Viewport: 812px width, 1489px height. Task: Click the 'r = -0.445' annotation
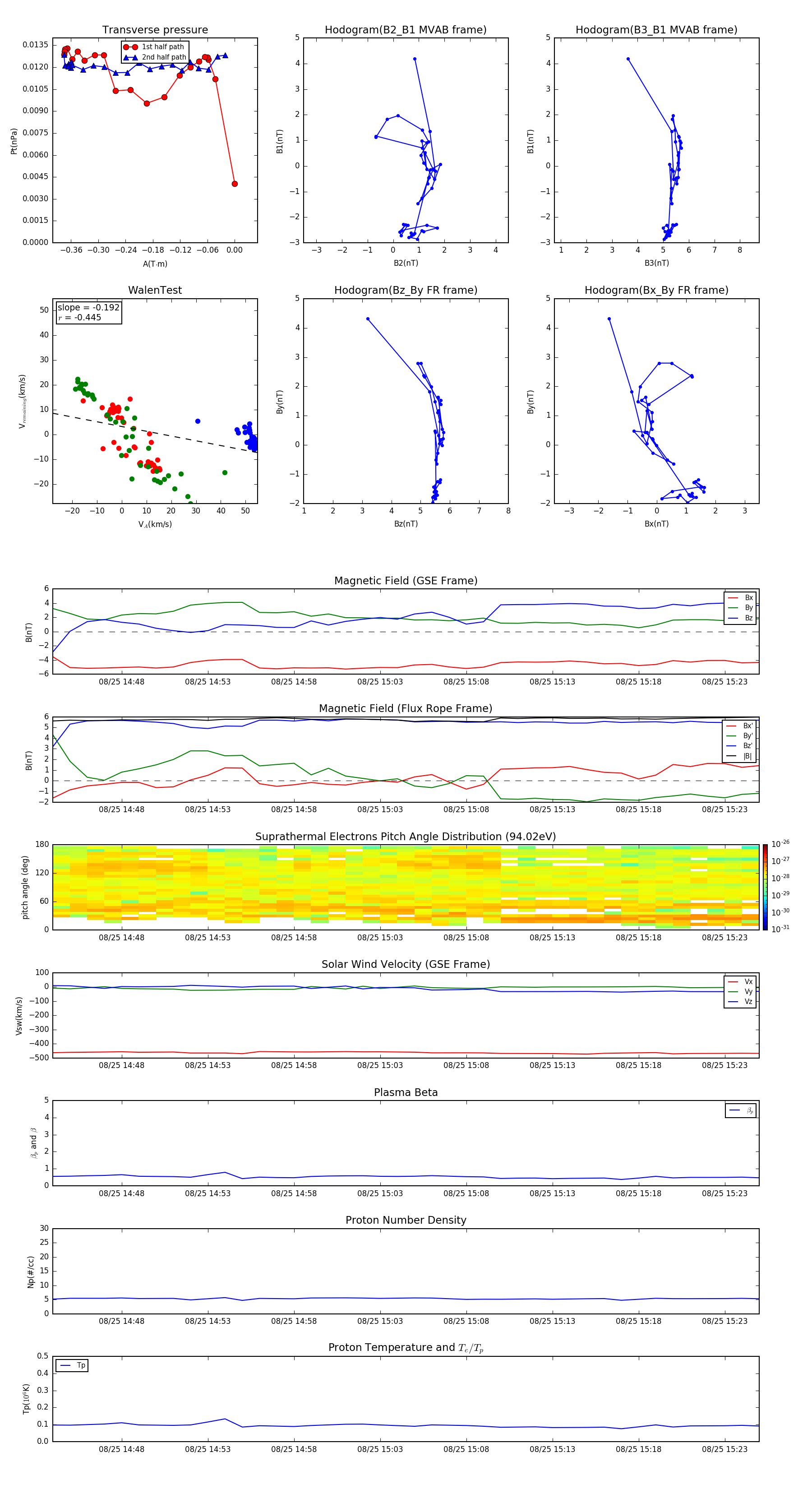pyautogui.click(x=79, y=317)
